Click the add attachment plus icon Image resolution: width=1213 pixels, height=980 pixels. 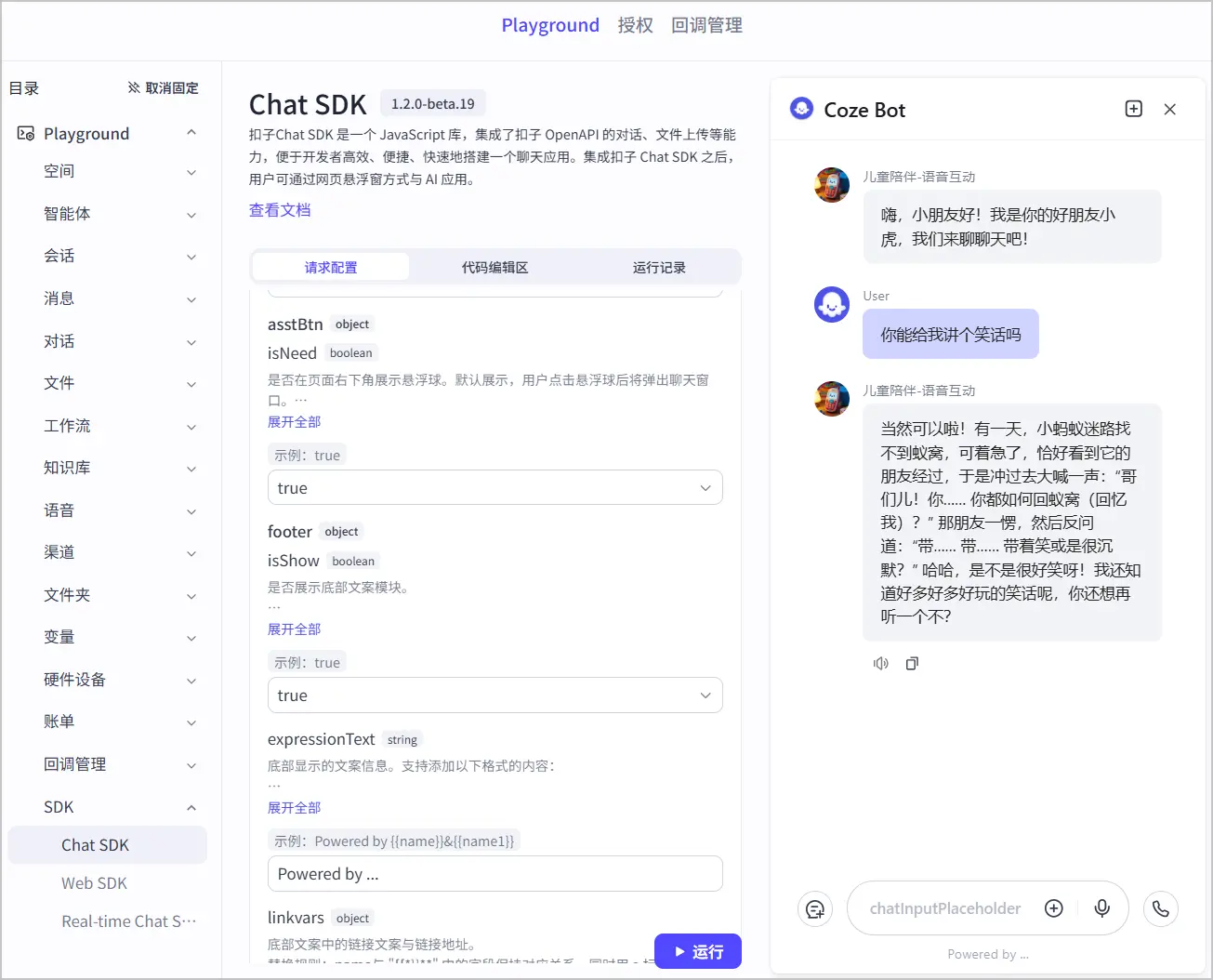1054,908
